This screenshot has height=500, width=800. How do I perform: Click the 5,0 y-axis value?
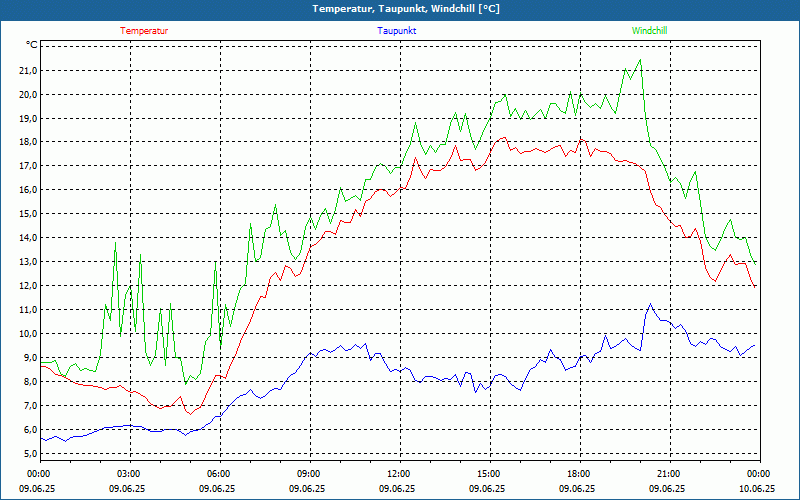tap(30, 454)
